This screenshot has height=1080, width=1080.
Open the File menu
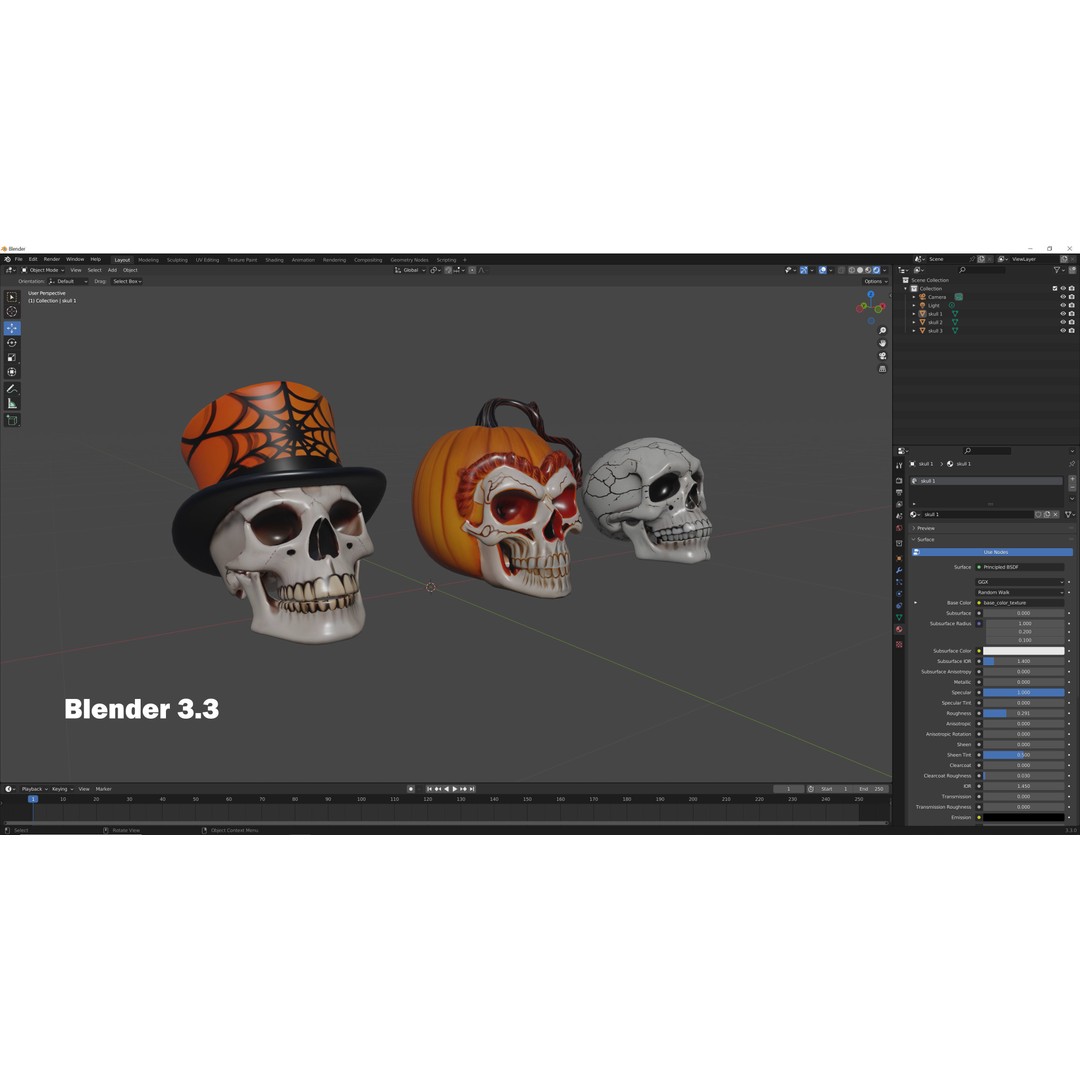tap(19, 260)
